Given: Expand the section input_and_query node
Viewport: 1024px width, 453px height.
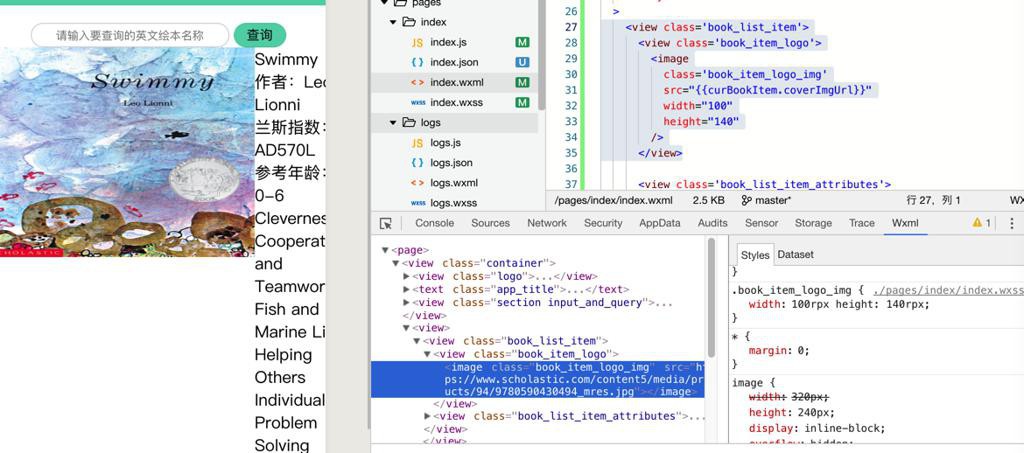Looking at the screenshot, I should point(407,302).
